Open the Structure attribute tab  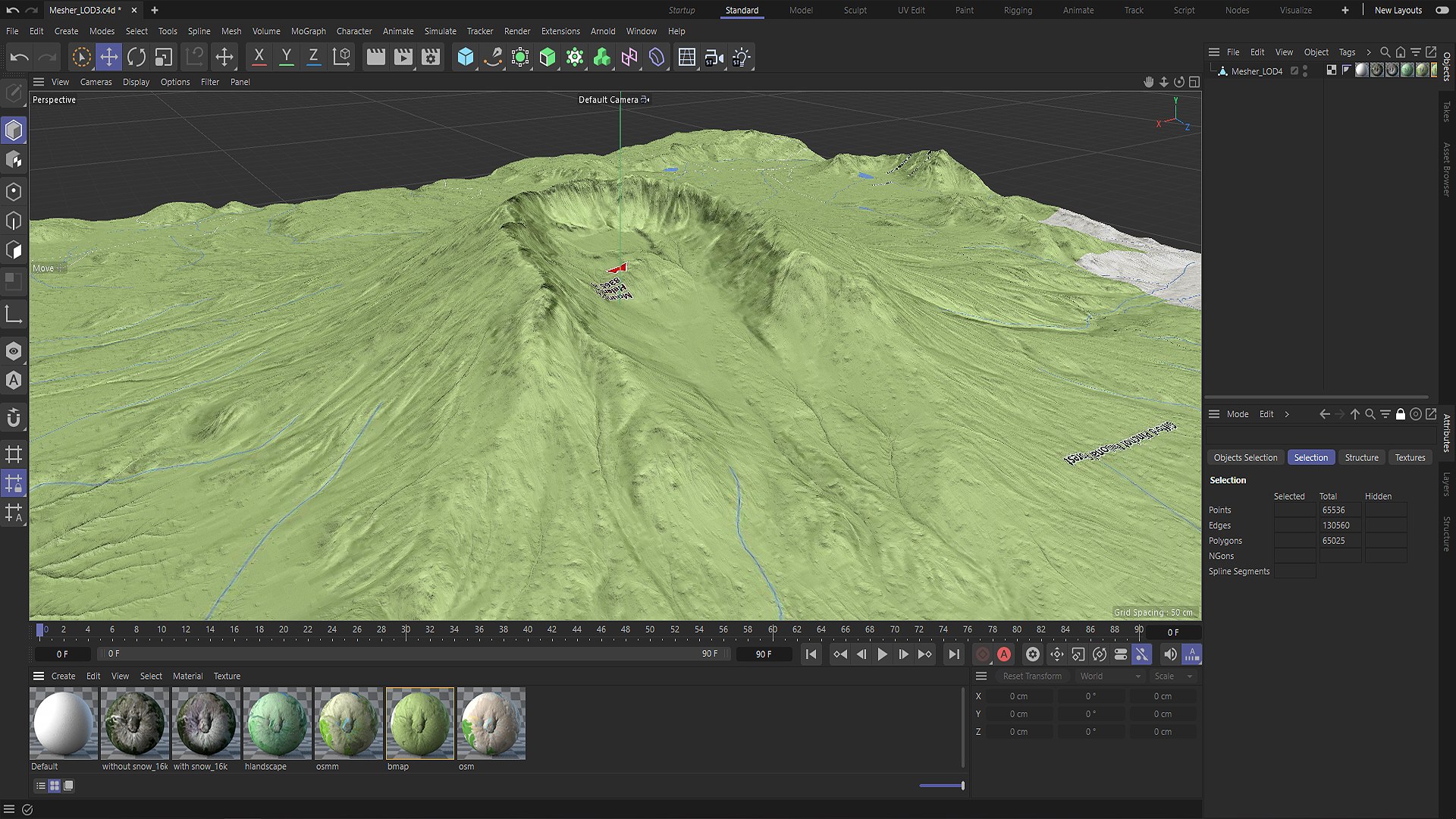[1362, 458]
